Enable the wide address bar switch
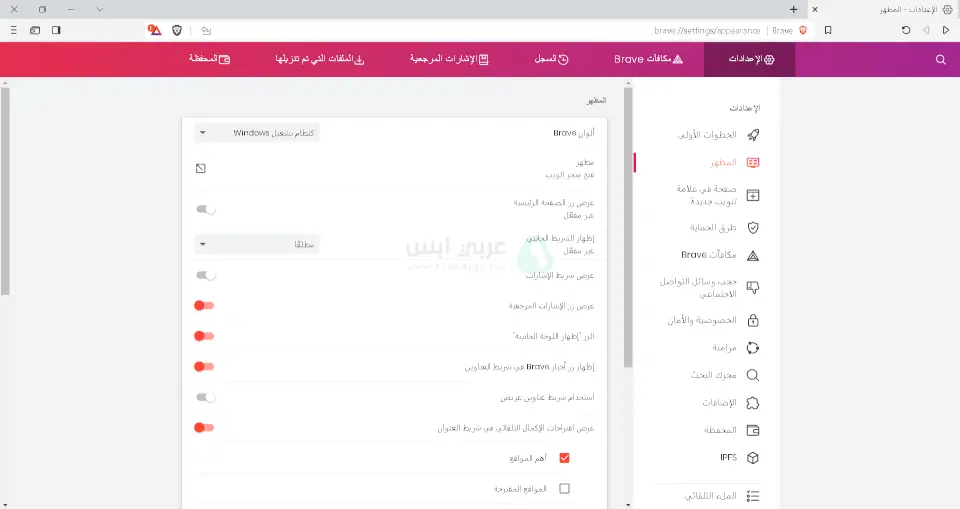 206,398
